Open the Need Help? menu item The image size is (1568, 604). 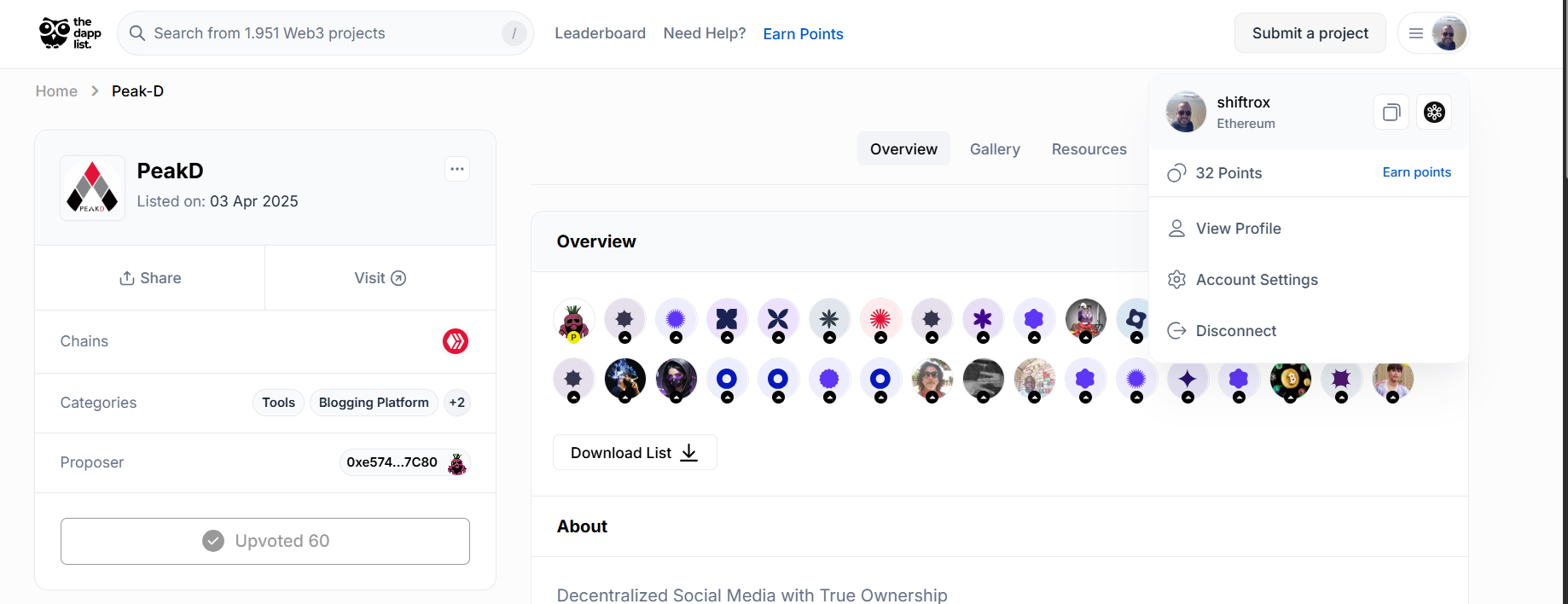[705, 33]
